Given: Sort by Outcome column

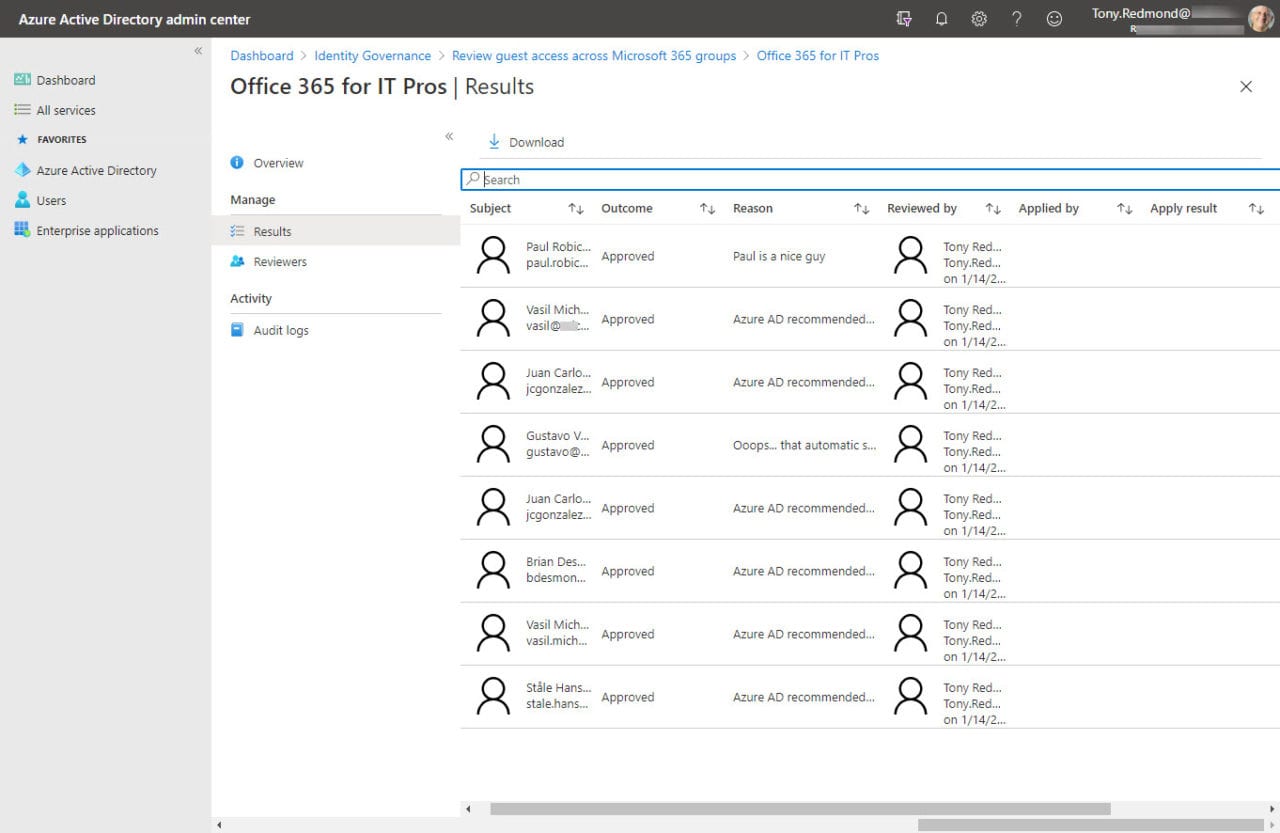Looking at the screenshot, I should pos(707,209).
